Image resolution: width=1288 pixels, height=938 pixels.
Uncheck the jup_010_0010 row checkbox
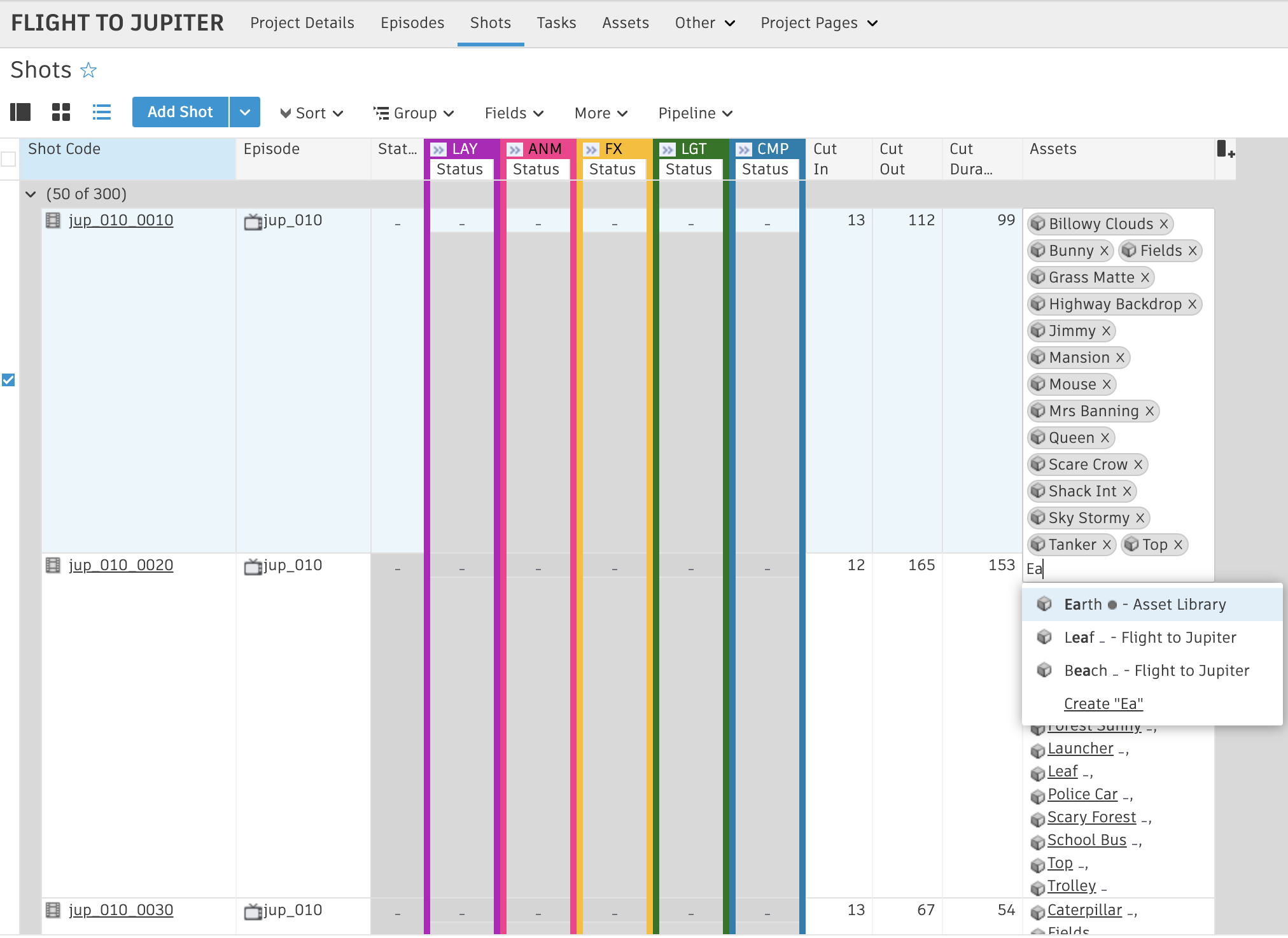8,380
